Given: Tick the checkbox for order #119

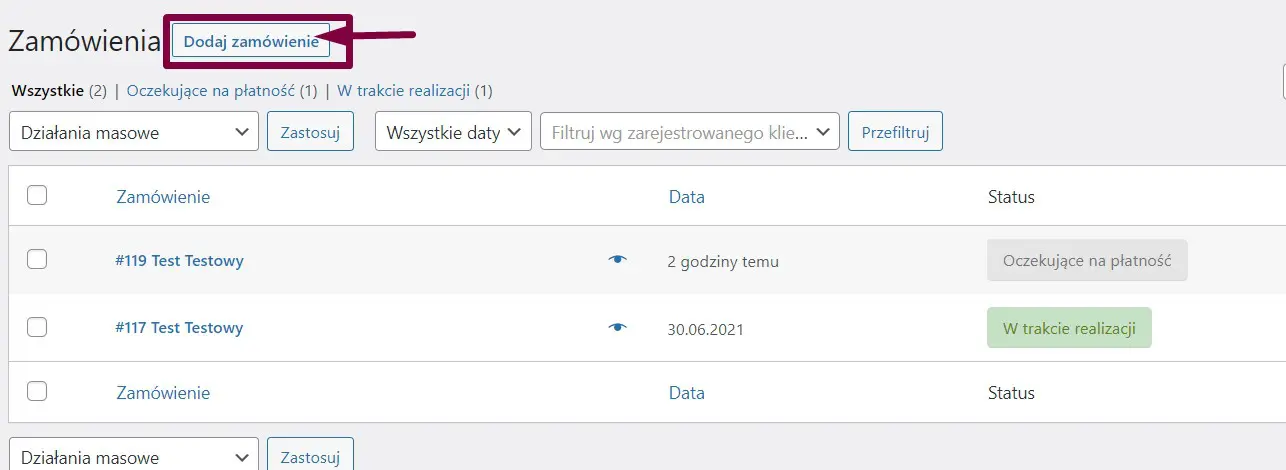Looking at the screenshot, I should [x=37, y=260].
